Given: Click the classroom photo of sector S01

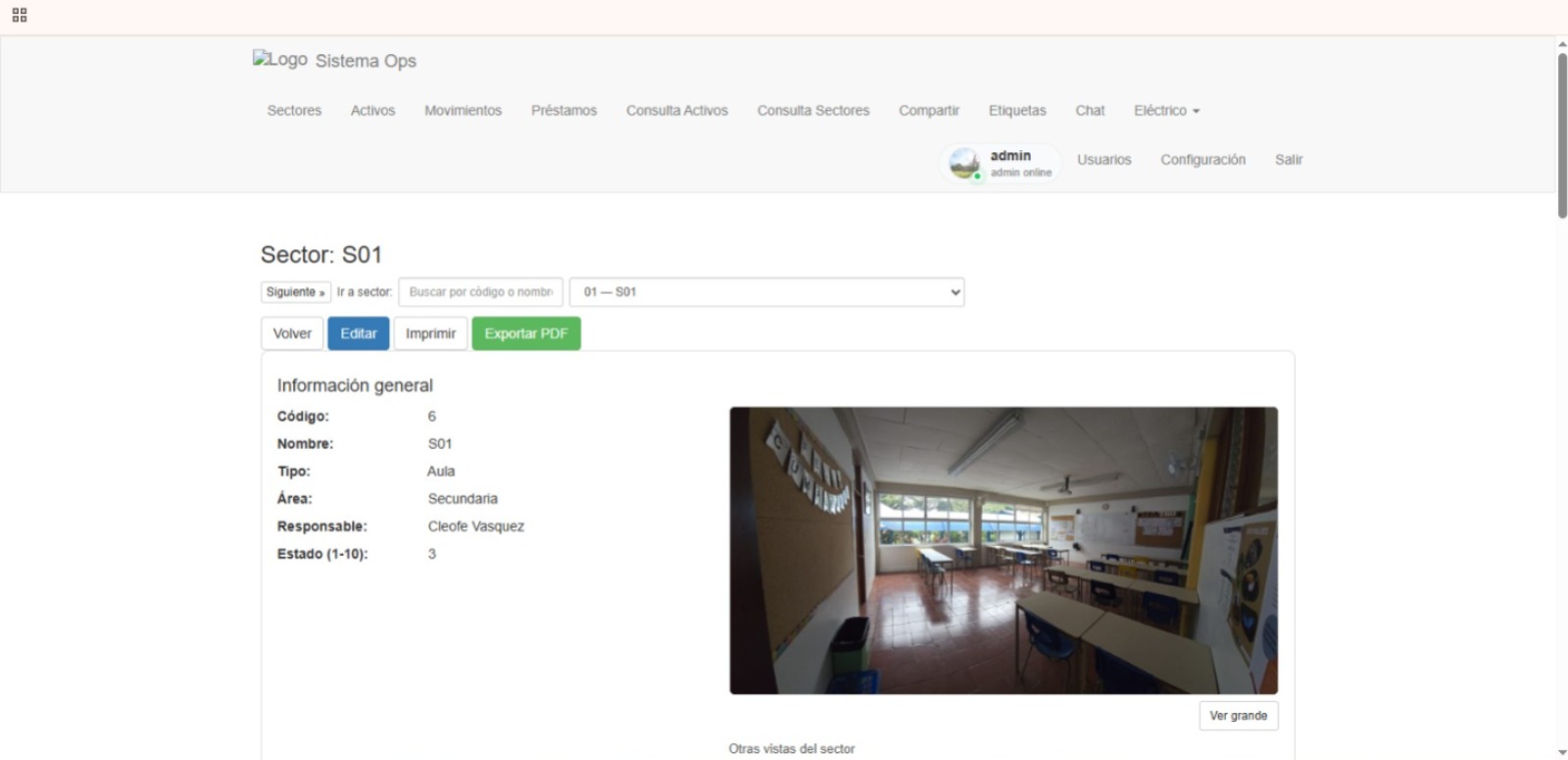Looking at the screenshot, I should click(1003, 550).
